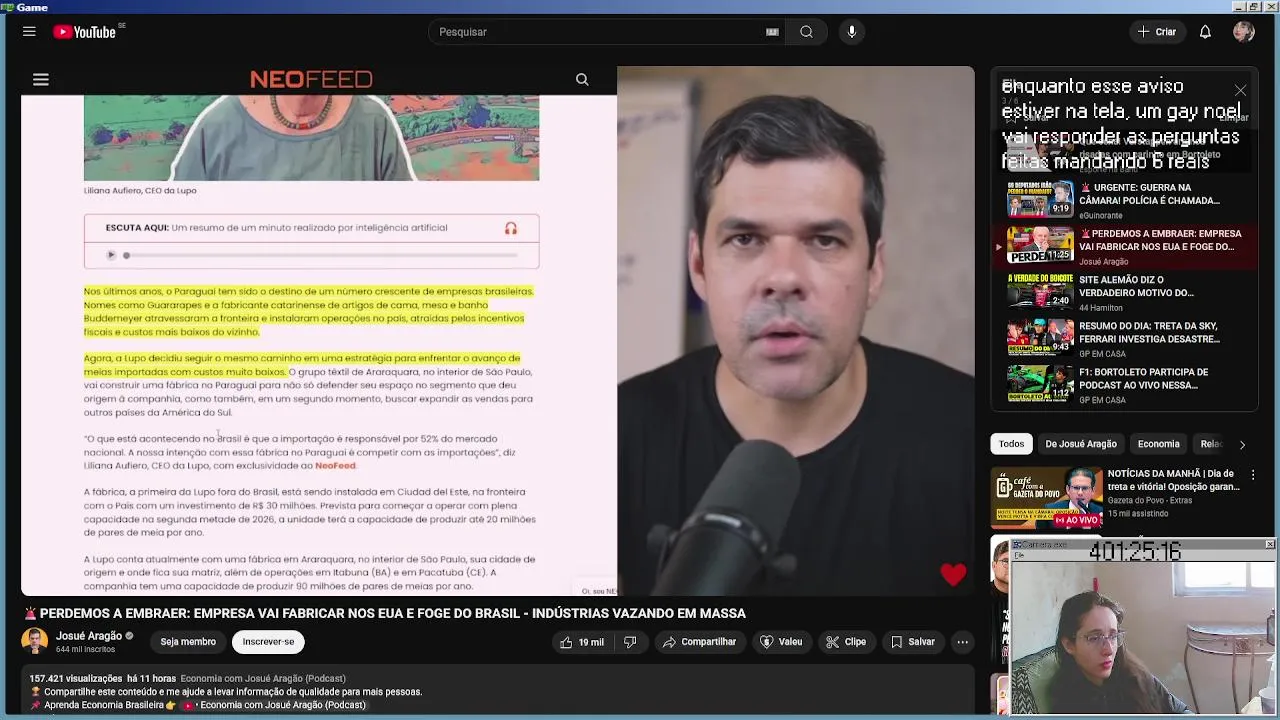1280x720 pixels.
Task: Click the red heart overlay in video
Action: pyautogui.click(x=953, y=573)
